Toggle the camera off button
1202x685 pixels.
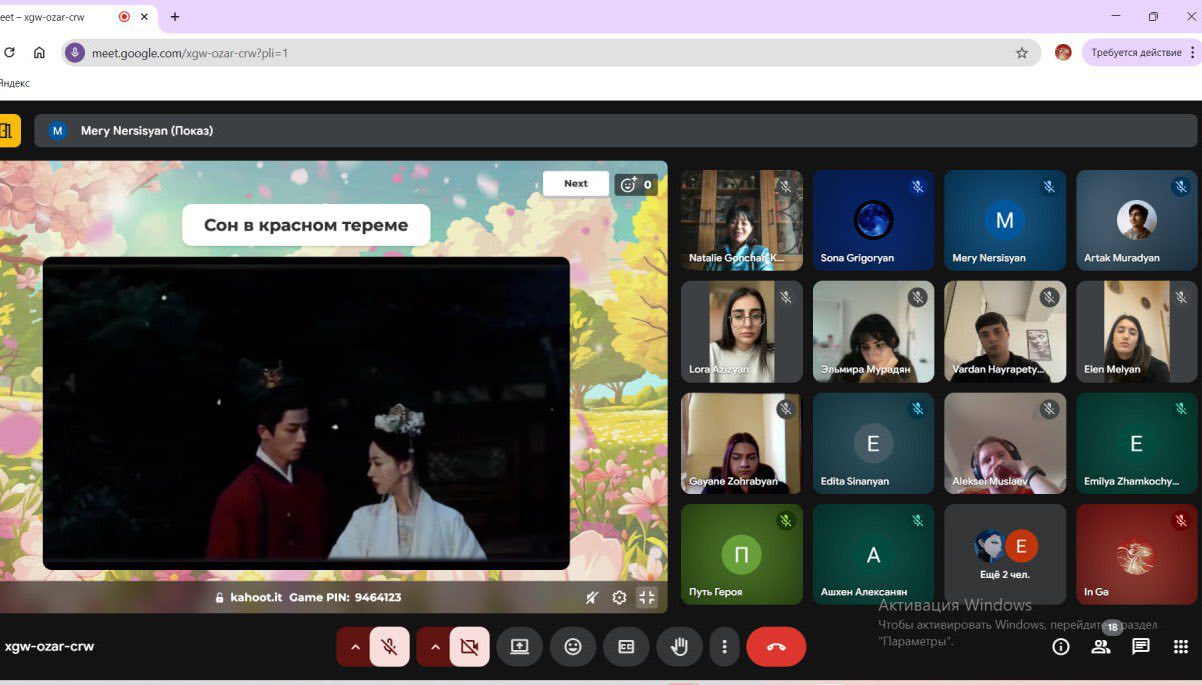(469, 647)
